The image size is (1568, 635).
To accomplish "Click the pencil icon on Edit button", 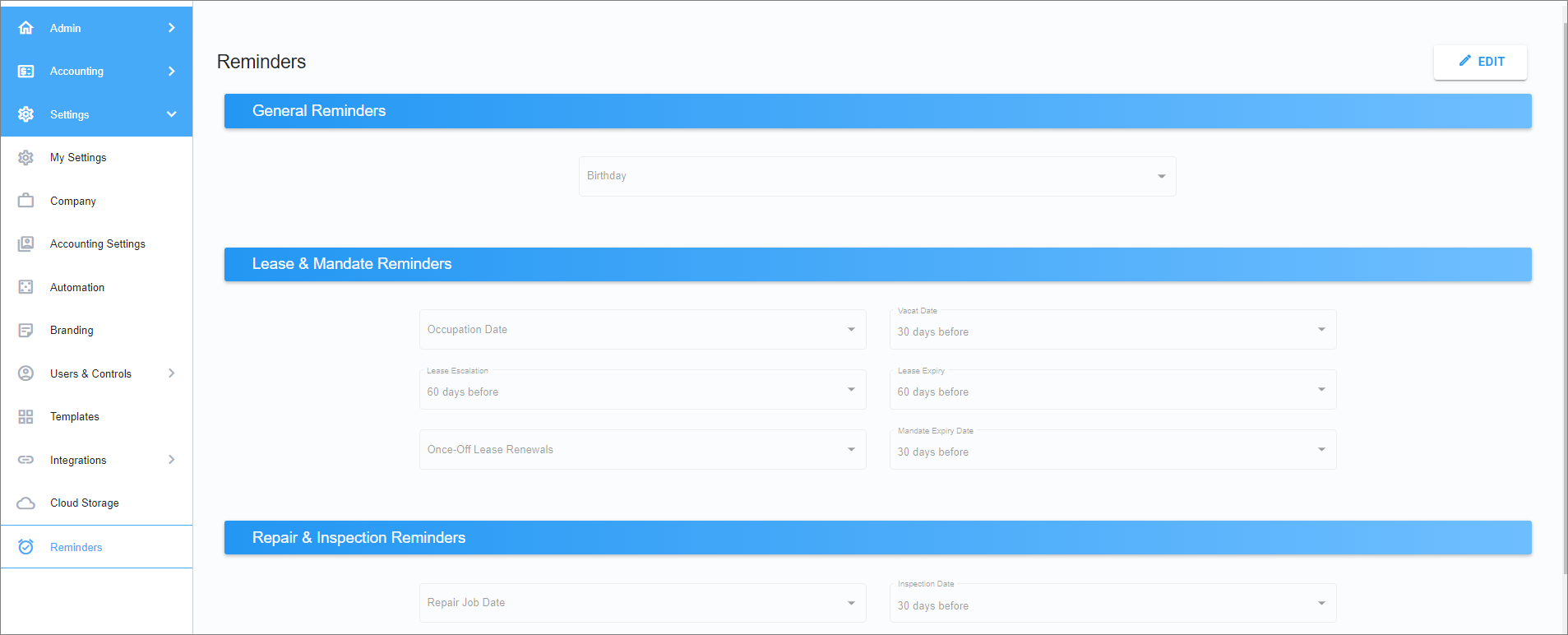I will [x=1464, y=61].
